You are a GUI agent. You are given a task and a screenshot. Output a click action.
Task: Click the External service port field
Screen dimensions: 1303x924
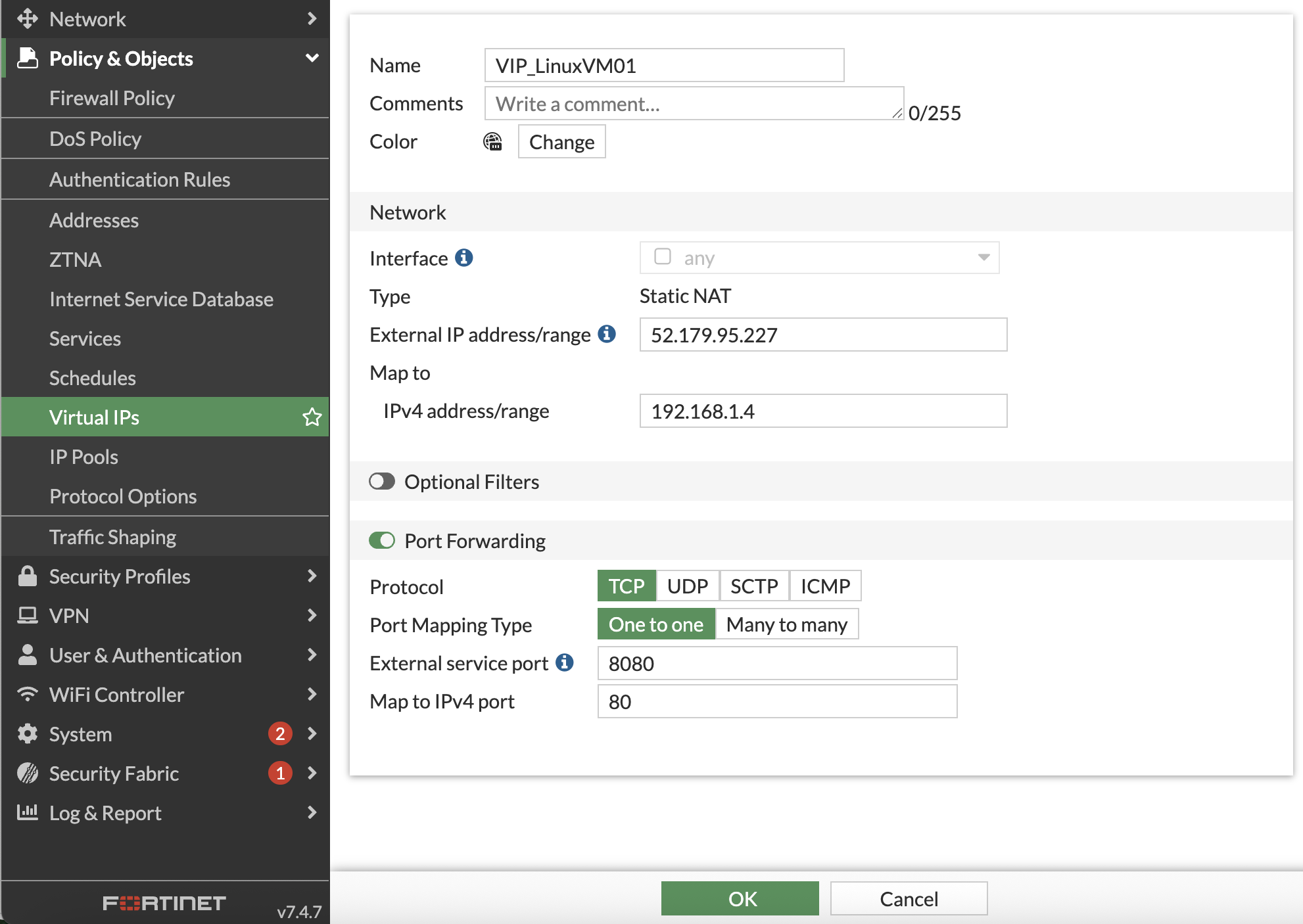click(x=777, y=663)
